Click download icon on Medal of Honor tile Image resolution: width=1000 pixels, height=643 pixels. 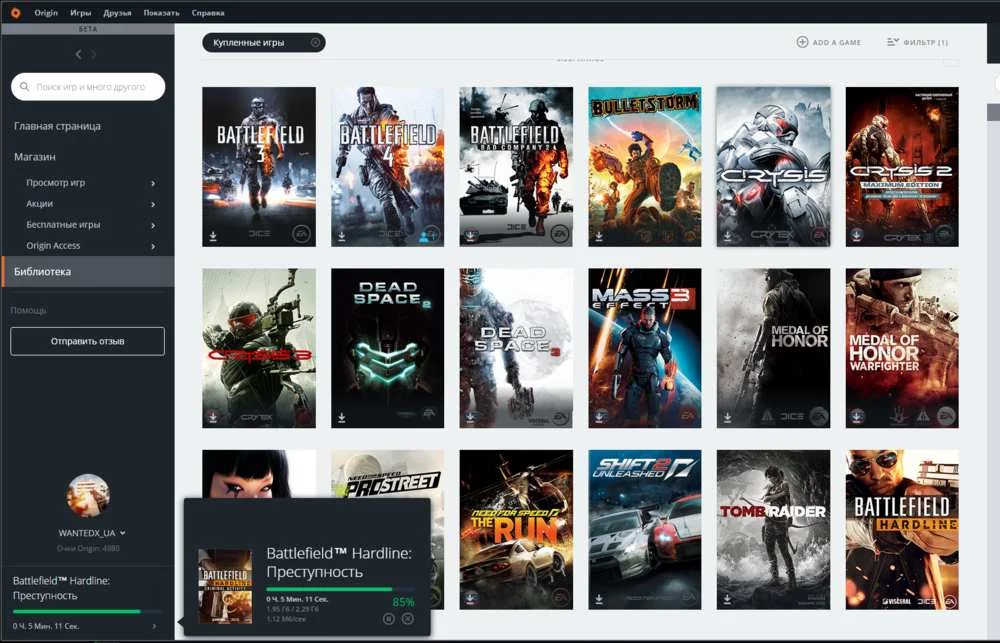click(728, 418)
